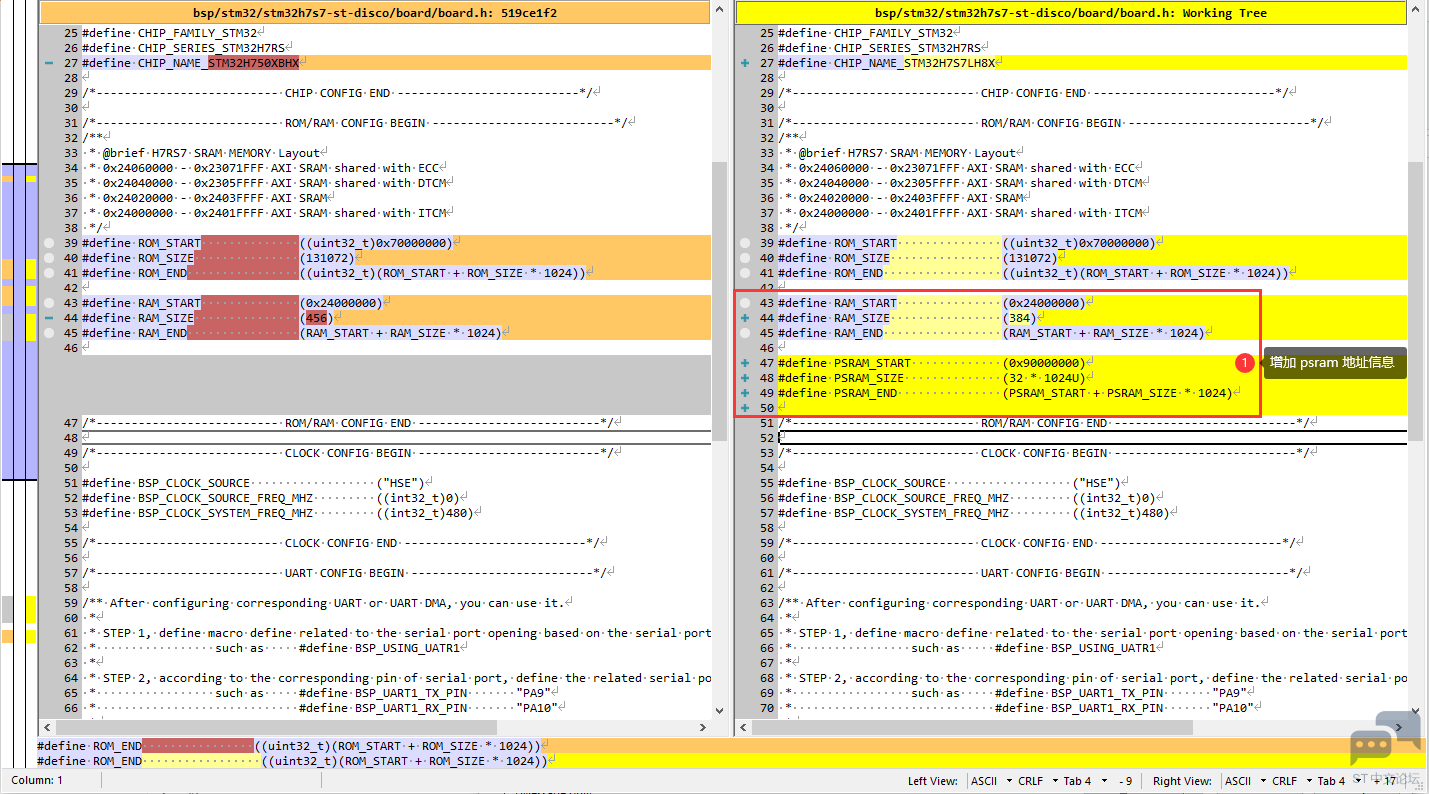The height and width of the screenshot is (794, 1429).
Task: Click left value (456) on RAM_SIZE line
Action: point(317,318)
